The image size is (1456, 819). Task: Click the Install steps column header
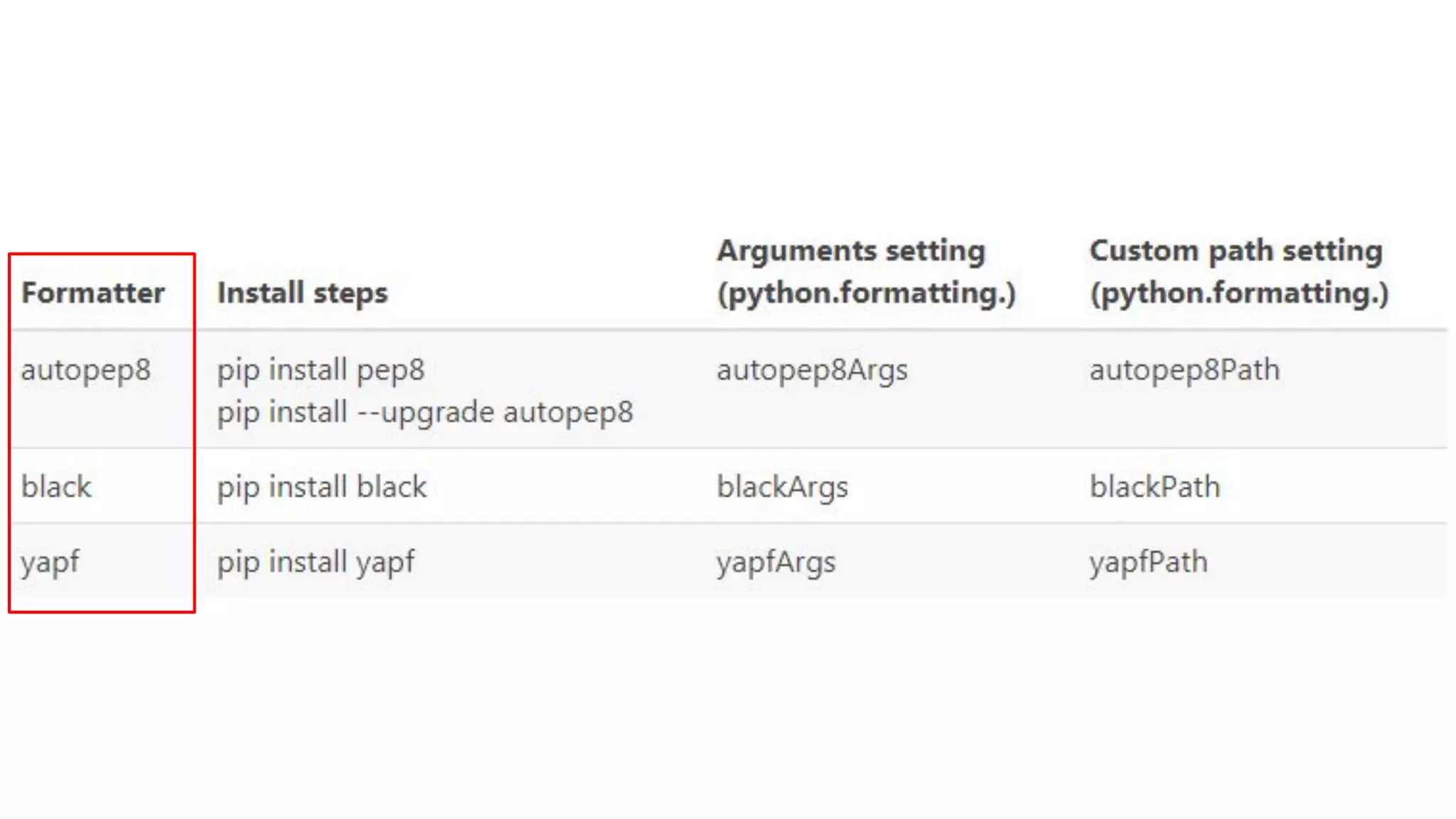(303, 294)
